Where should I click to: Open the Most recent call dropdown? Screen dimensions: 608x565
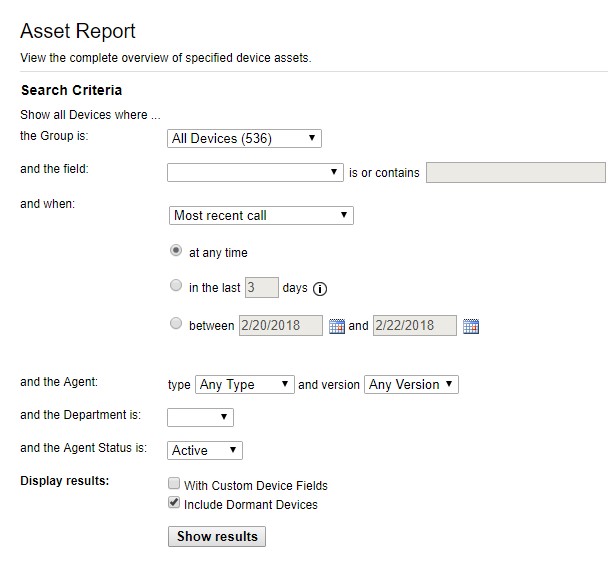click(x=261, y=215)
